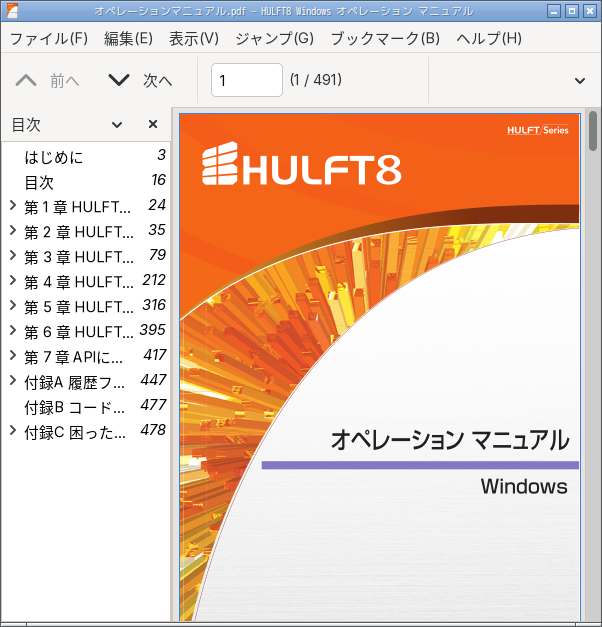This screenshot has width=602, height=627.
Task: Click the PDF application icon in title bar
Action: 12,11
